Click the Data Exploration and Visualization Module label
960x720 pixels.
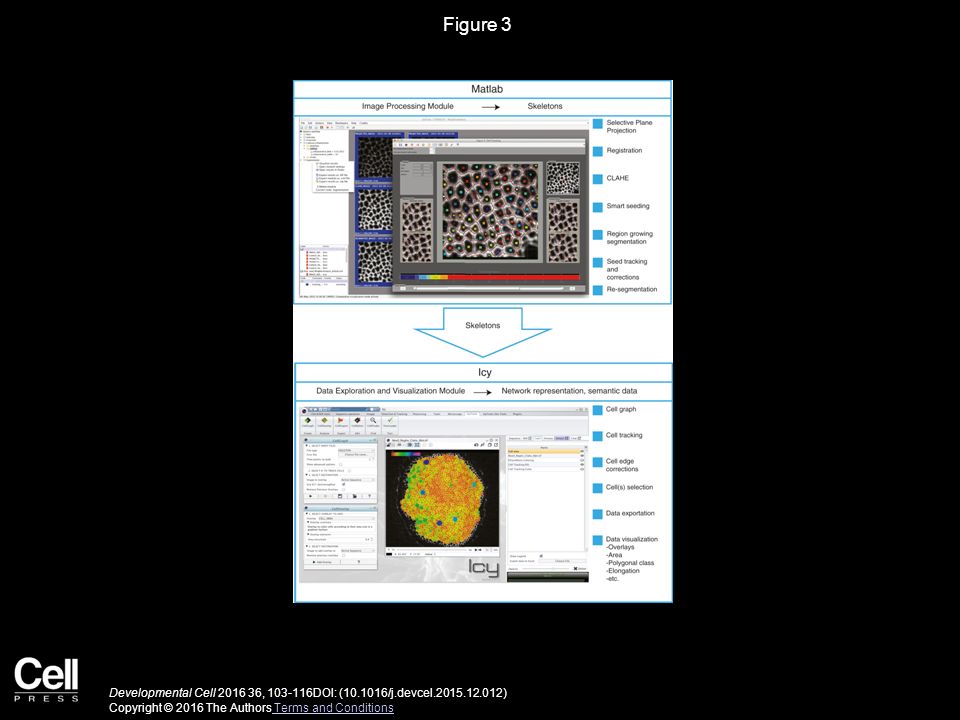pyautogui.click(x=391, y=391)
